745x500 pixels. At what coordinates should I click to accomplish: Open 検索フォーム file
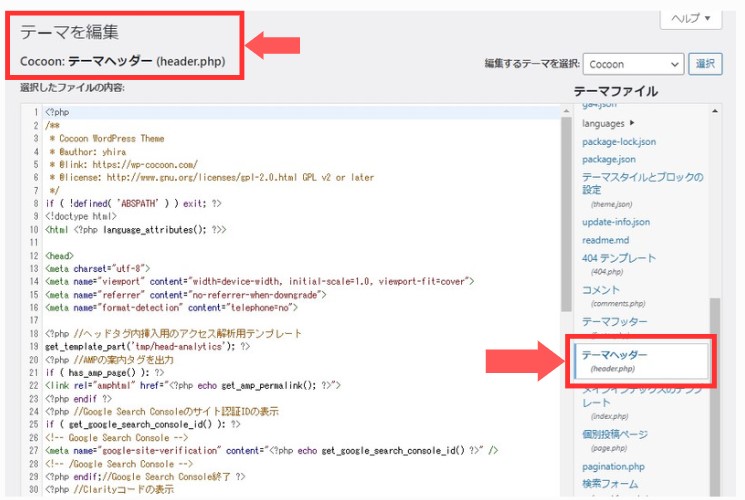point(610,484)
